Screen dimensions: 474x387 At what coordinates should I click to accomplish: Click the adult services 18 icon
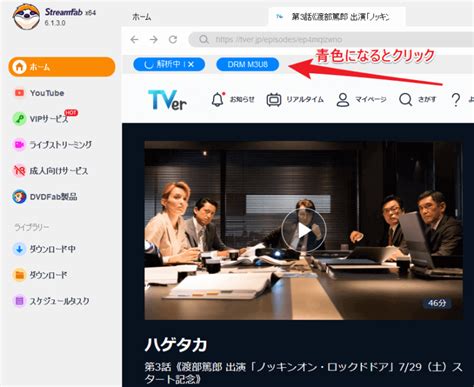tap(19, 171)
